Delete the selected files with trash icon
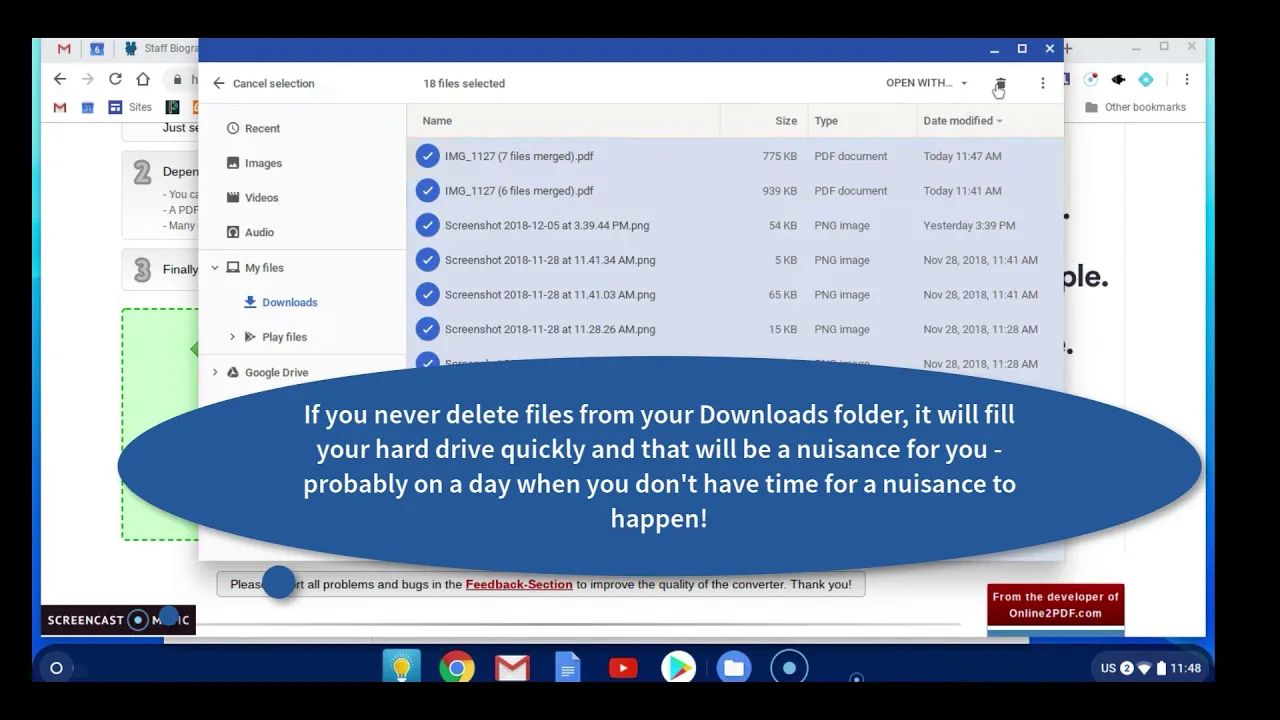Viewport: 1280px width, 720px height. click(1000, 84)
